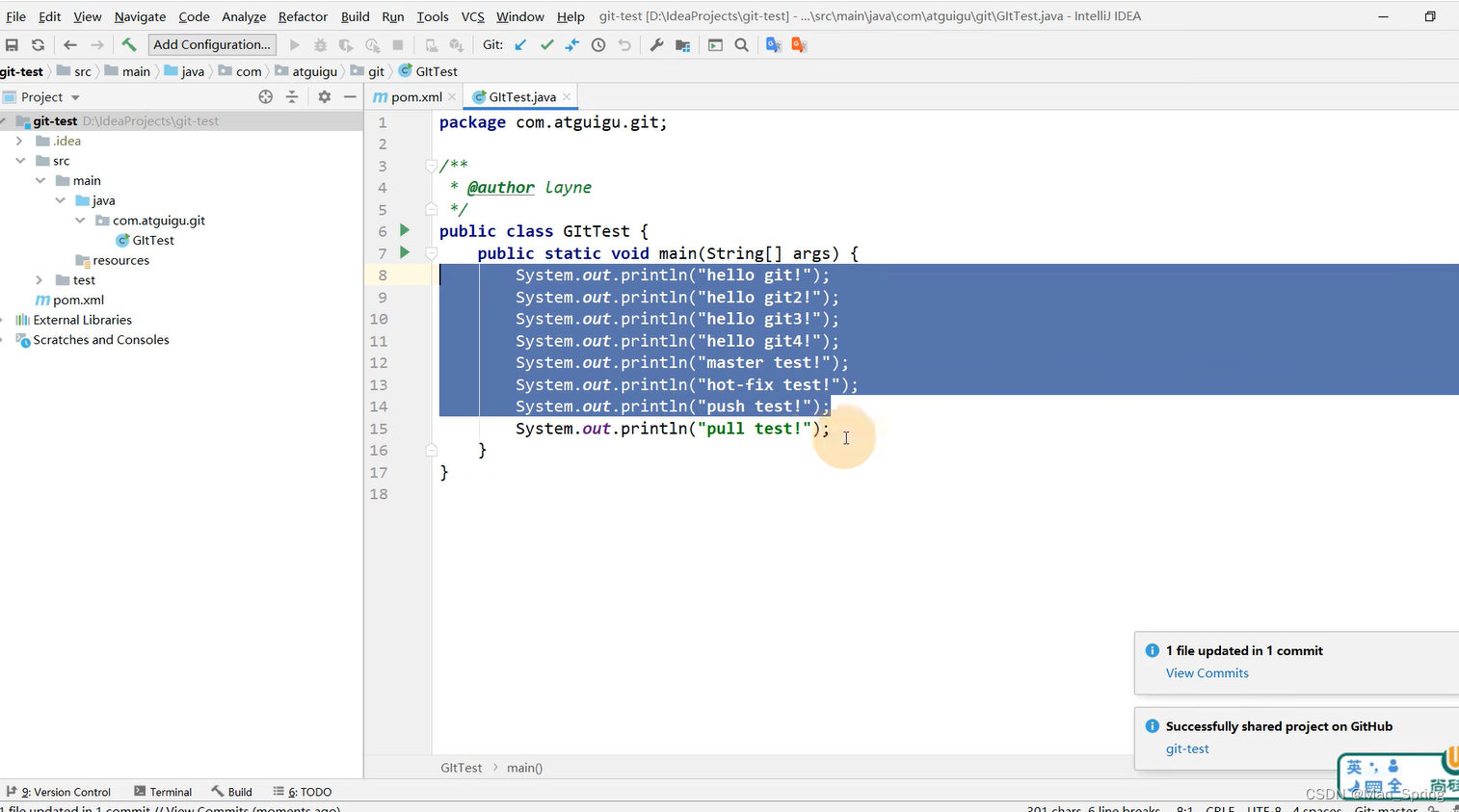Viewport: 1459px width, 812px height.
Task: Click the Git Commit green checkmark
Action: pos(546,45)
